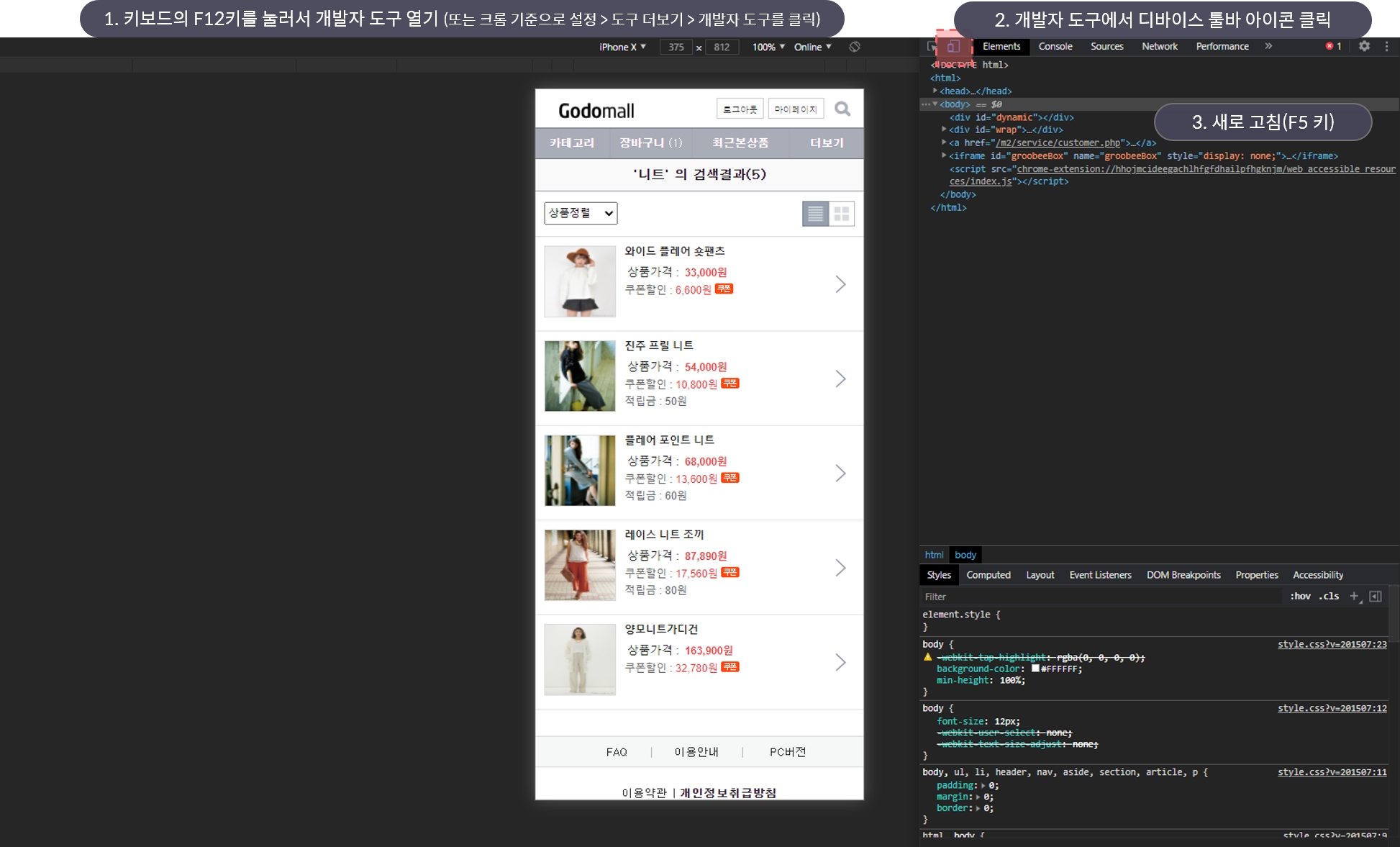The width and height of the screenshot is (1400, 847).
Task: Toggle :hov element state panel
Action: pos(1300,597)
